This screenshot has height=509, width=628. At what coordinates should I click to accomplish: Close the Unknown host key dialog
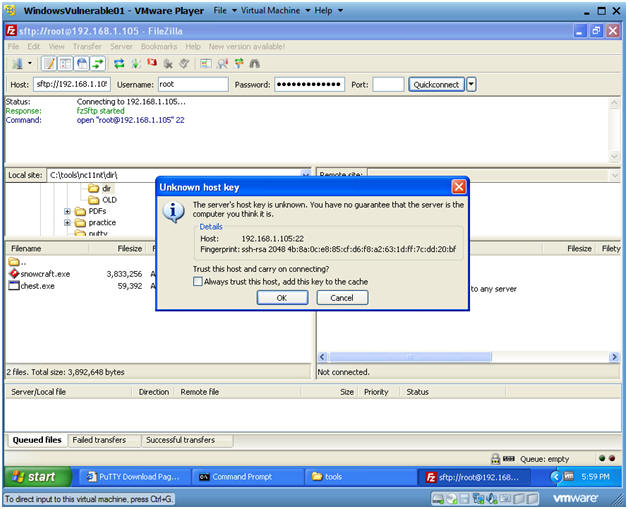(x=459, y=187)
